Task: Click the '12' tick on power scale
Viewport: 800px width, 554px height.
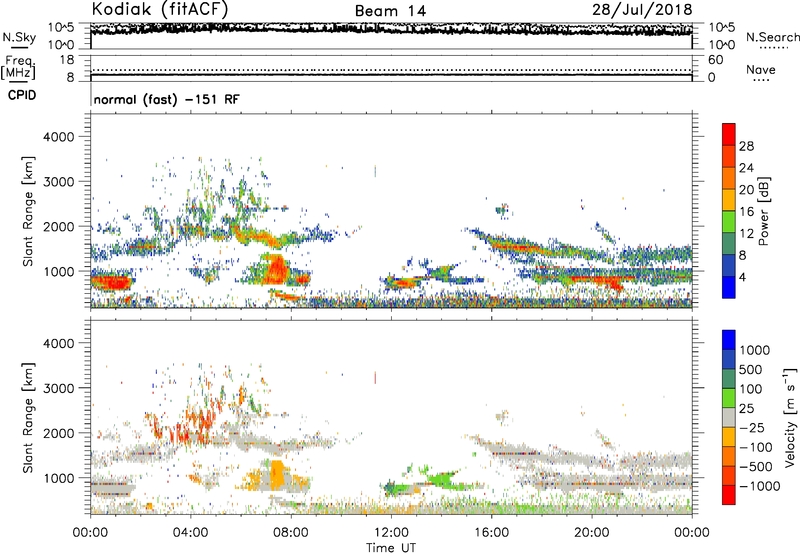Action: click(746, 234)
